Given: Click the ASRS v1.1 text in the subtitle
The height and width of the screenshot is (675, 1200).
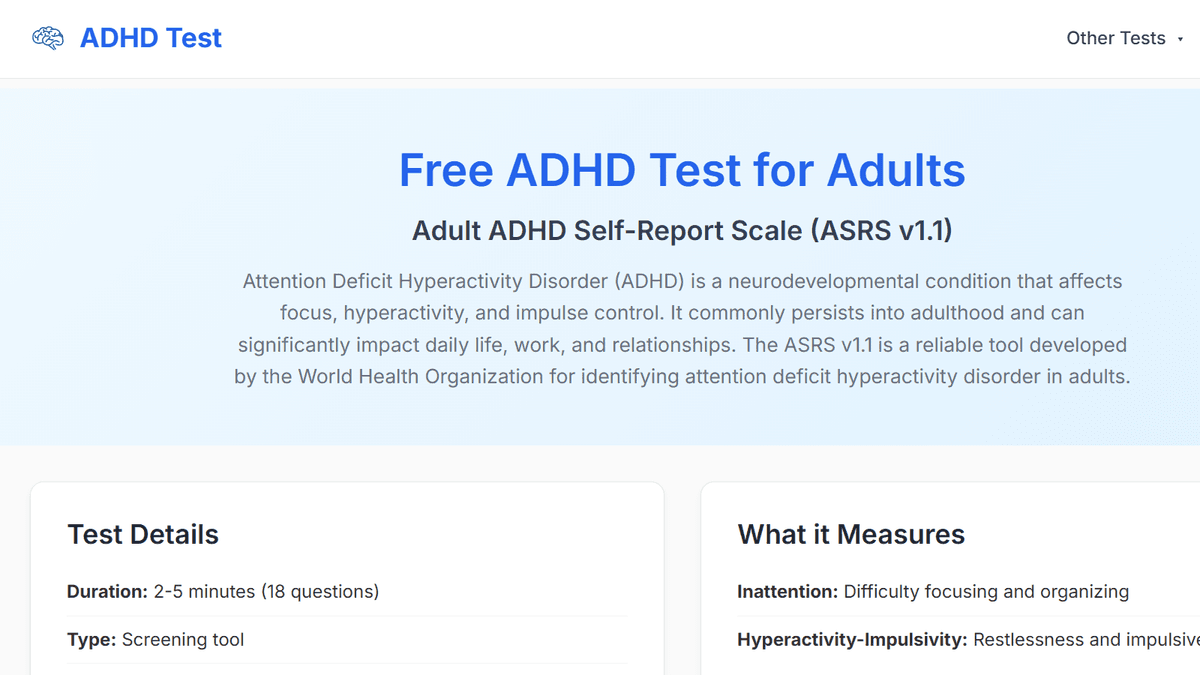Looking at the screenshot, I should point(881,231).
